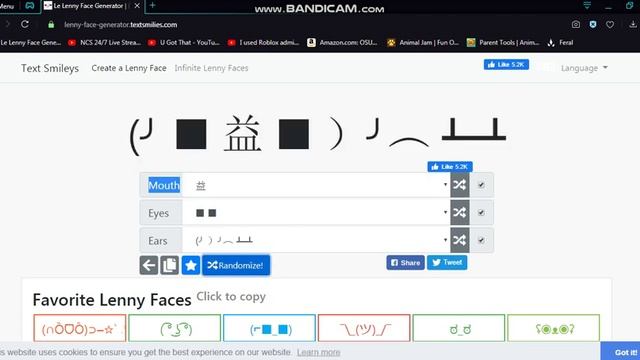This screenshot has height=360, width=640.
Task: Open the browser downloads icon
Action: 633,24
